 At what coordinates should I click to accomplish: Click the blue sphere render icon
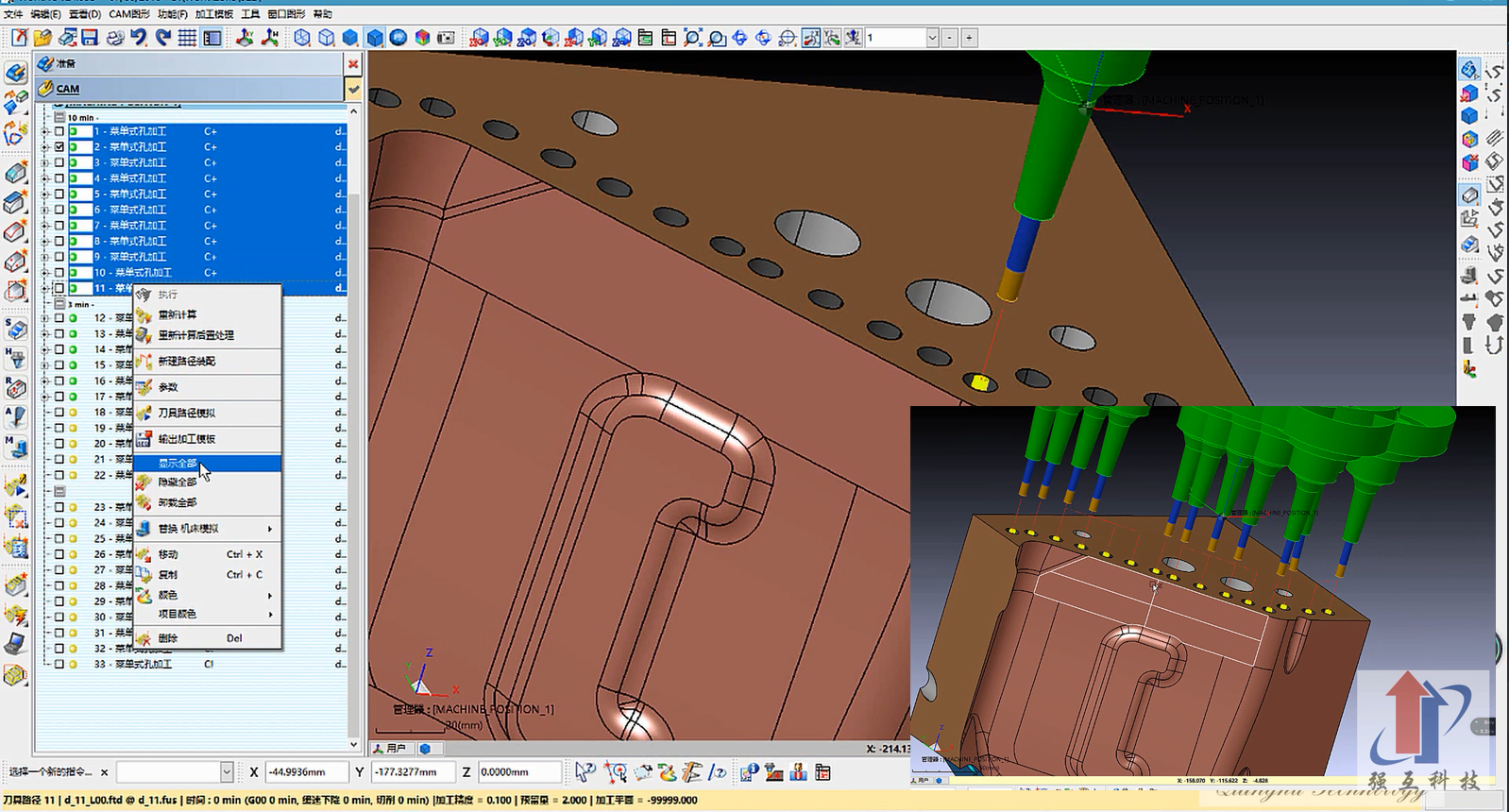pyautogui.click(x=398, y=38)
